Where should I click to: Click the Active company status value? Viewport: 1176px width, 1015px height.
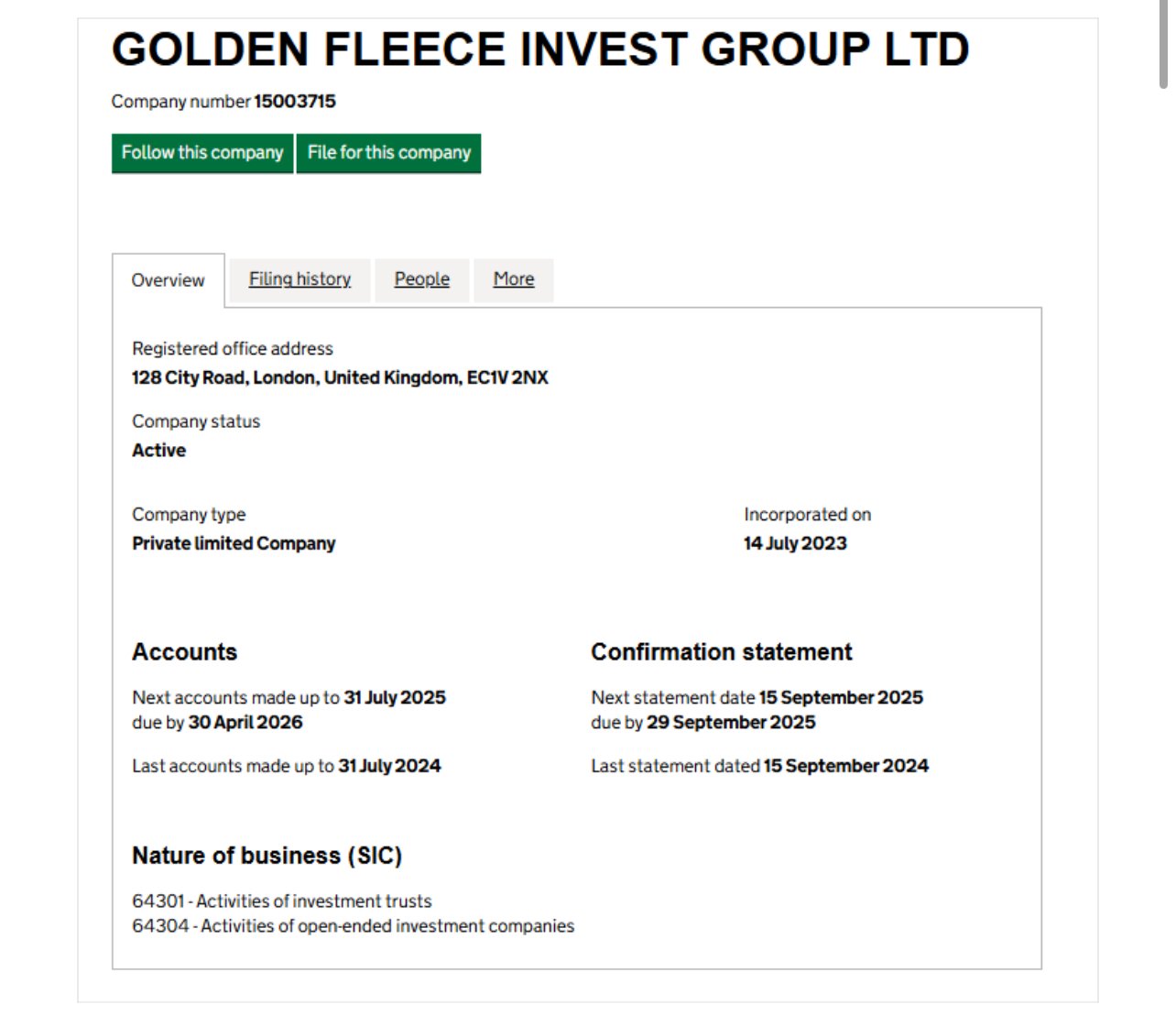[x=158, y=451]
